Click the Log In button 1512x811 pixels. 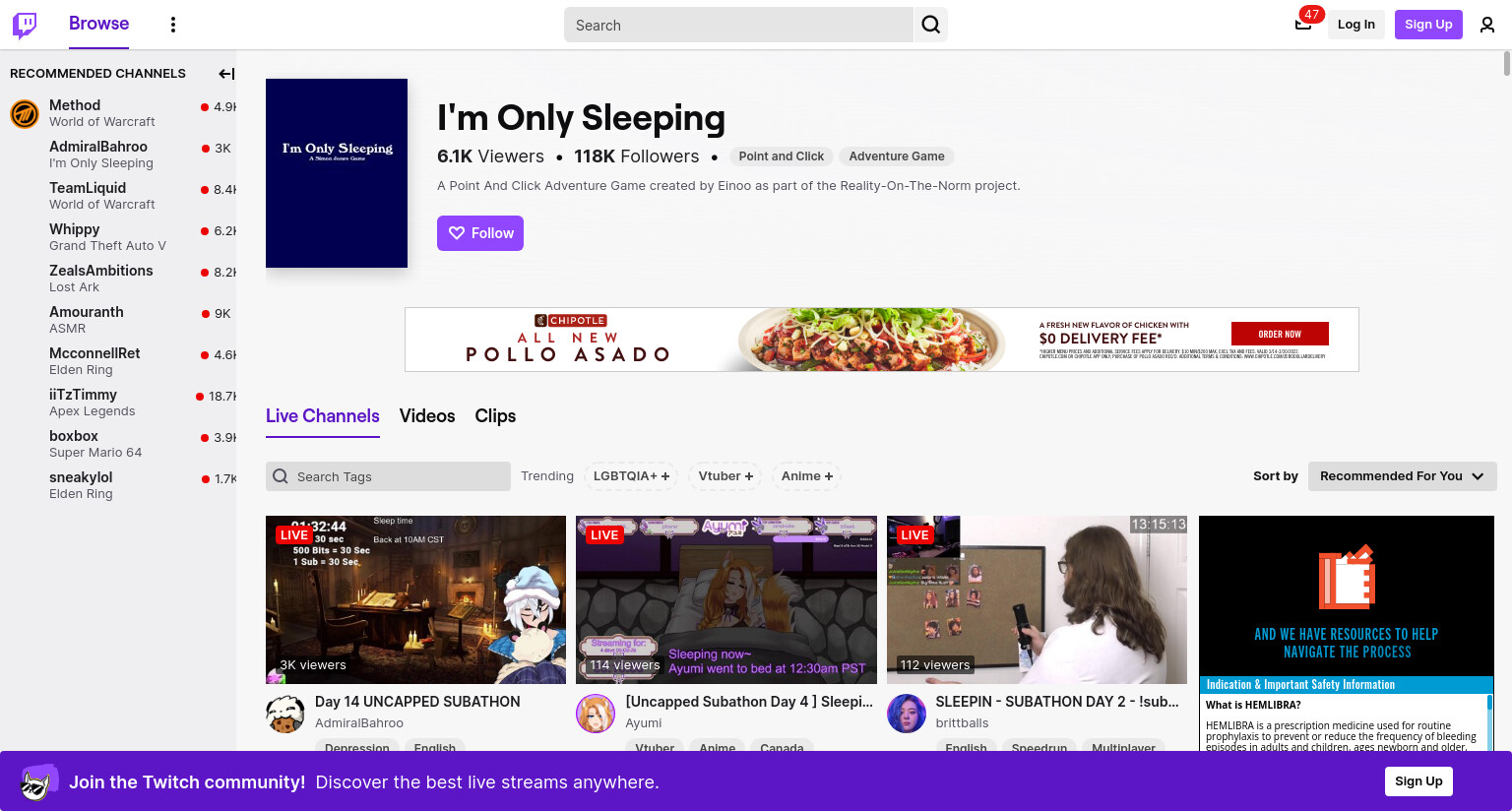(1355, 25)
